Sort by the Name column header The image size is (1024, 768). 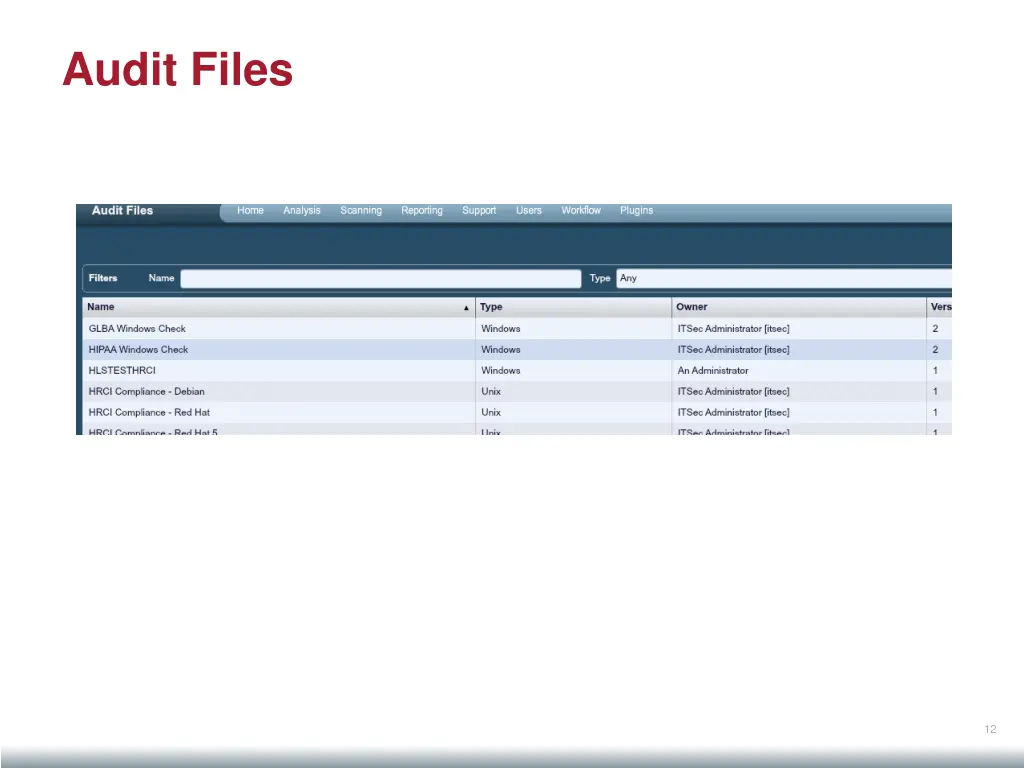[x=279, y=307]
